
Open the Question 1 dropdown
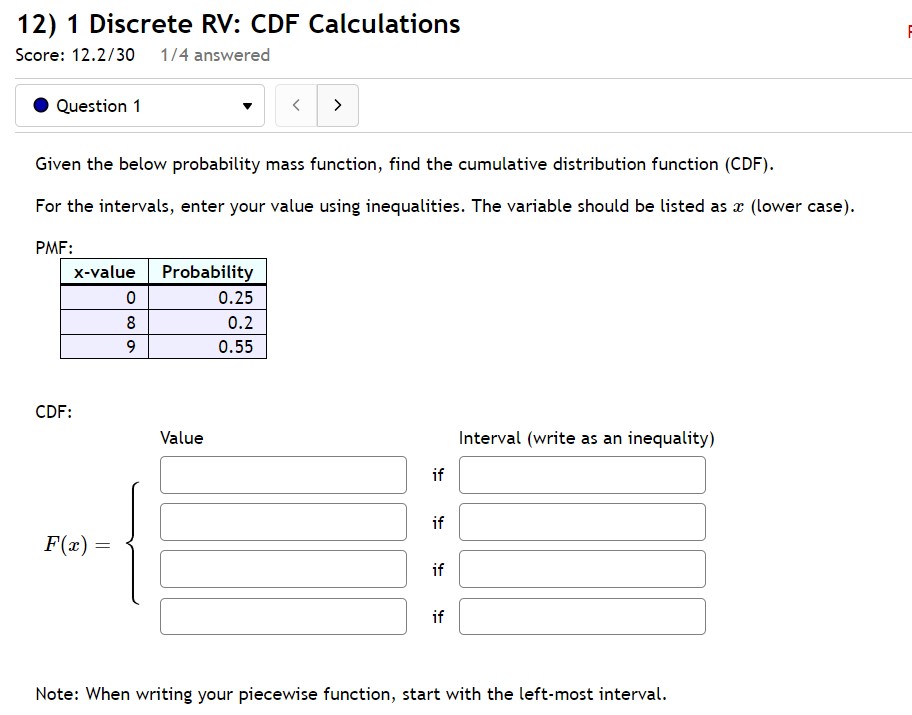point(140,105)
